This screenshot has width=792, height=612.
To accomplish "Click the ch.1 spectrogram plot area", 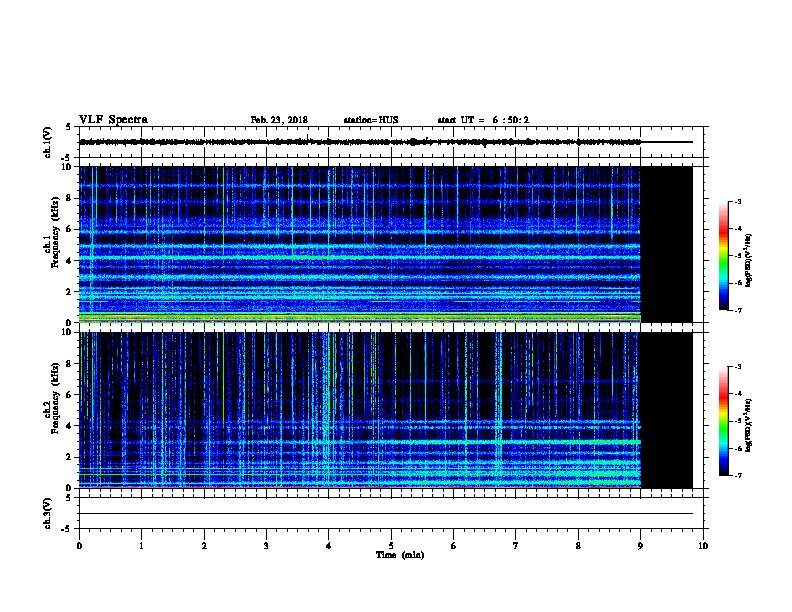I will coord(360,244).
